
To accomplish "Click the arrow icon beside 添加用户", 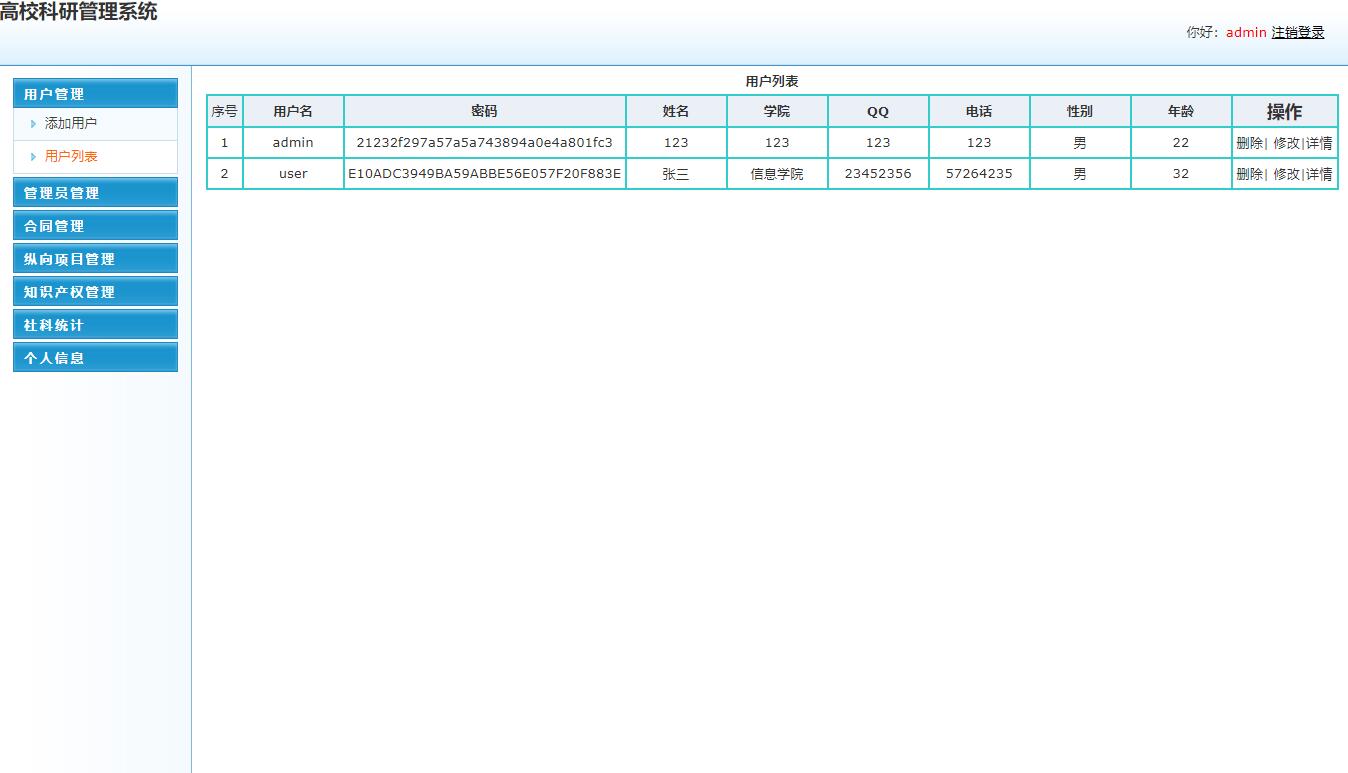I will 34,124.
